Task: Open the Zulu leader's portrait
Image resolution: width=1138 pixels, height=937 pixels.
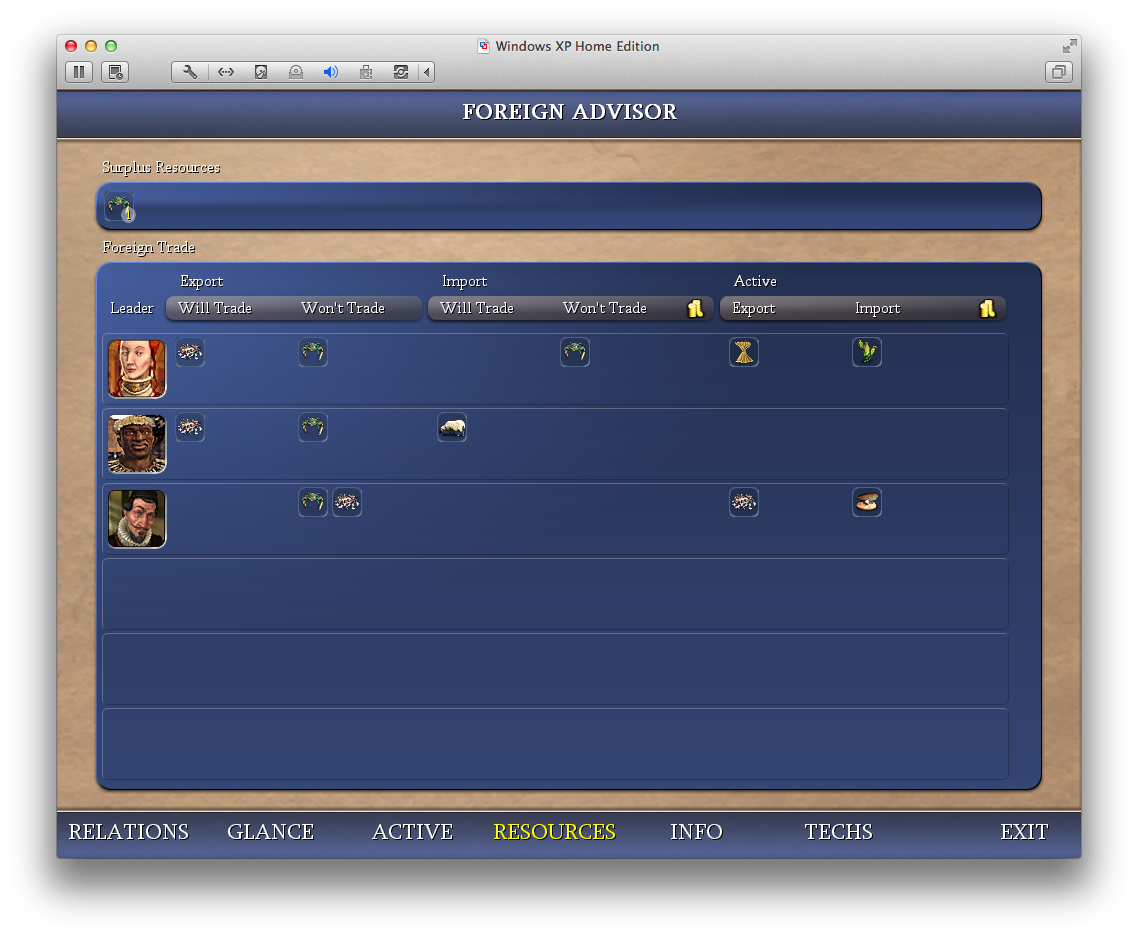Action: click(x=137, y=443)
